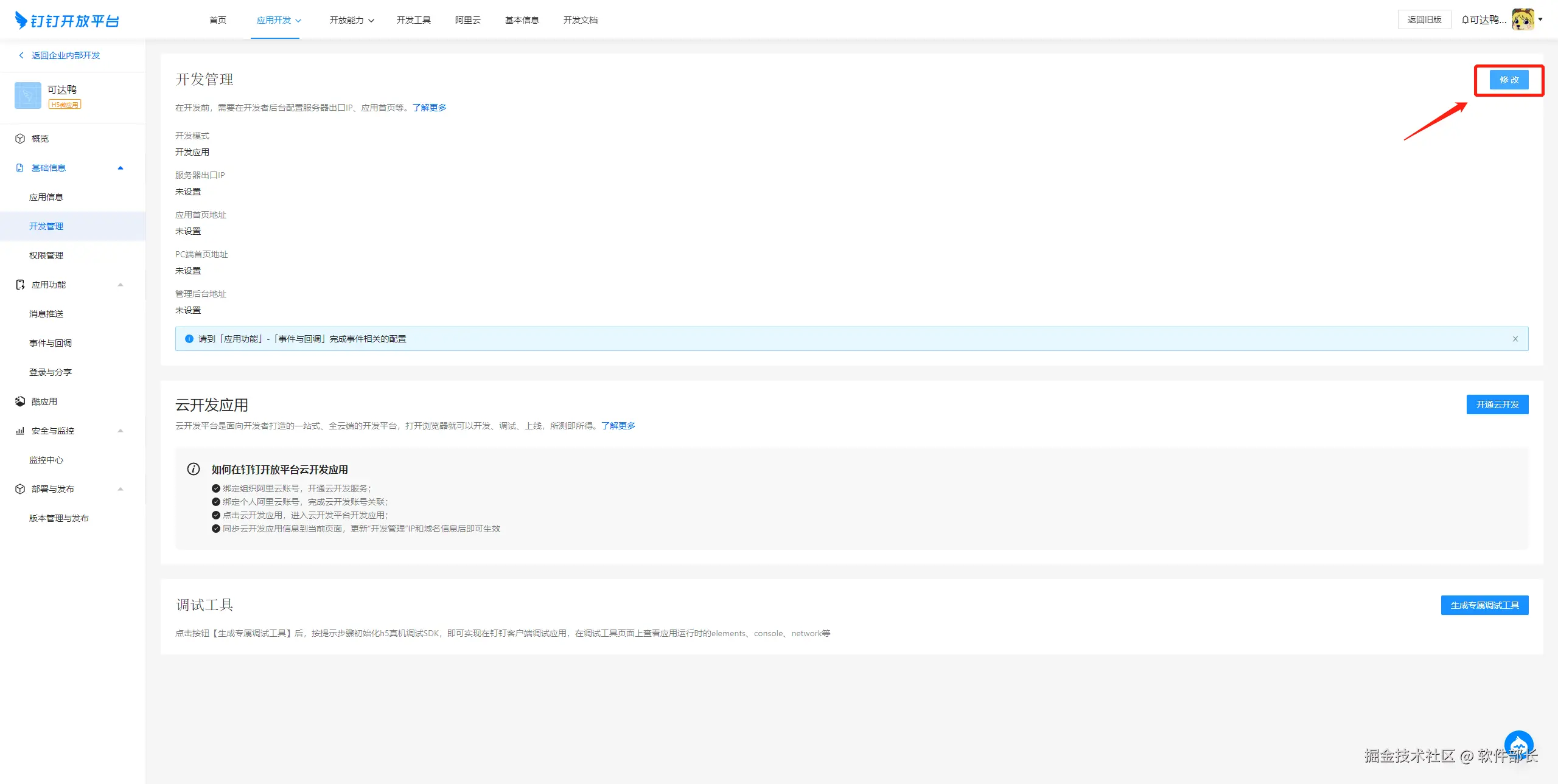Collapse the 基础信息 sidebar section
Screen dimensions: 1558x784
(121, 168)
